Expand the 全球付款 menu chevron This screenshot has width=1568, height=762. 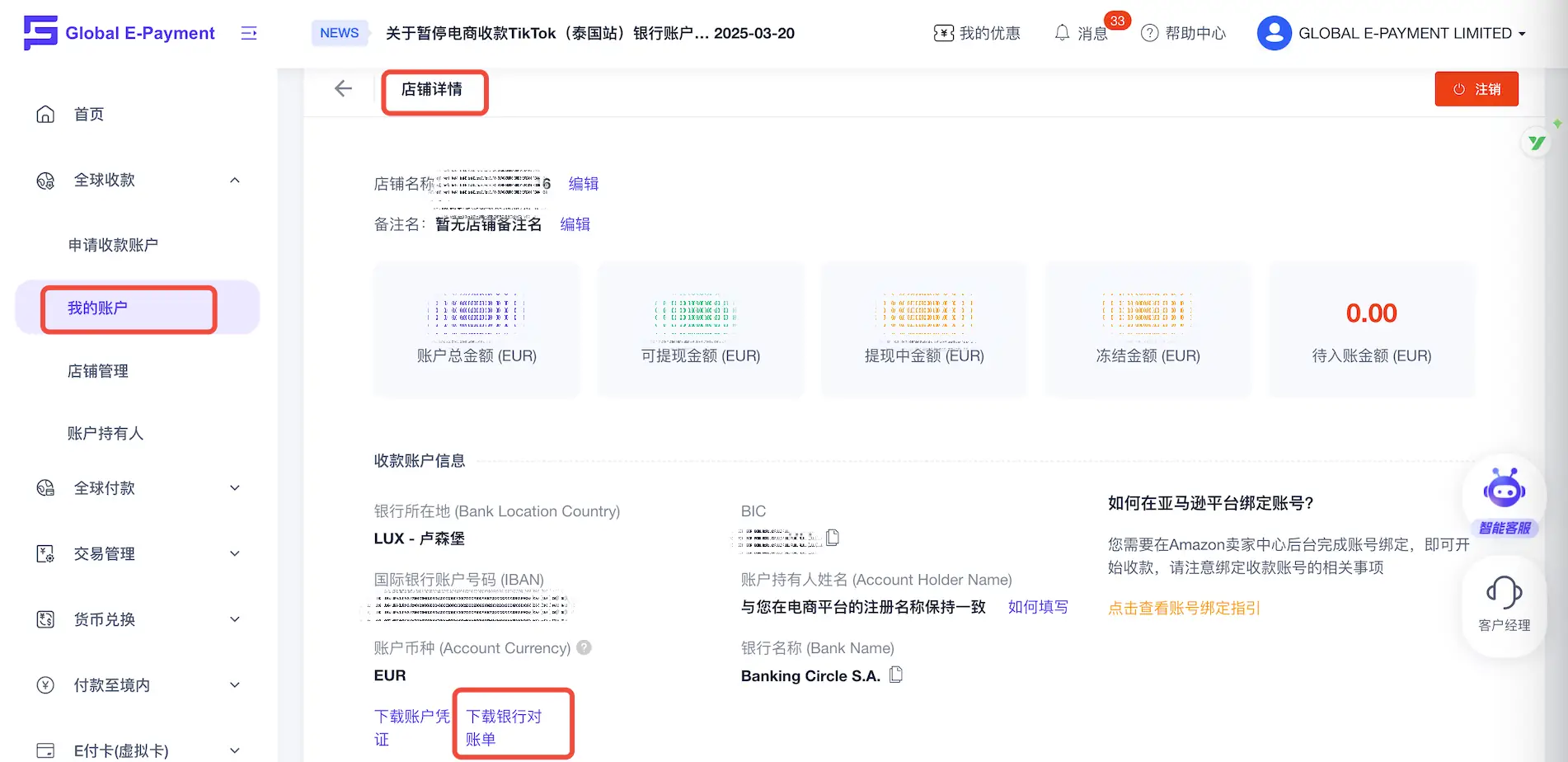235,488
